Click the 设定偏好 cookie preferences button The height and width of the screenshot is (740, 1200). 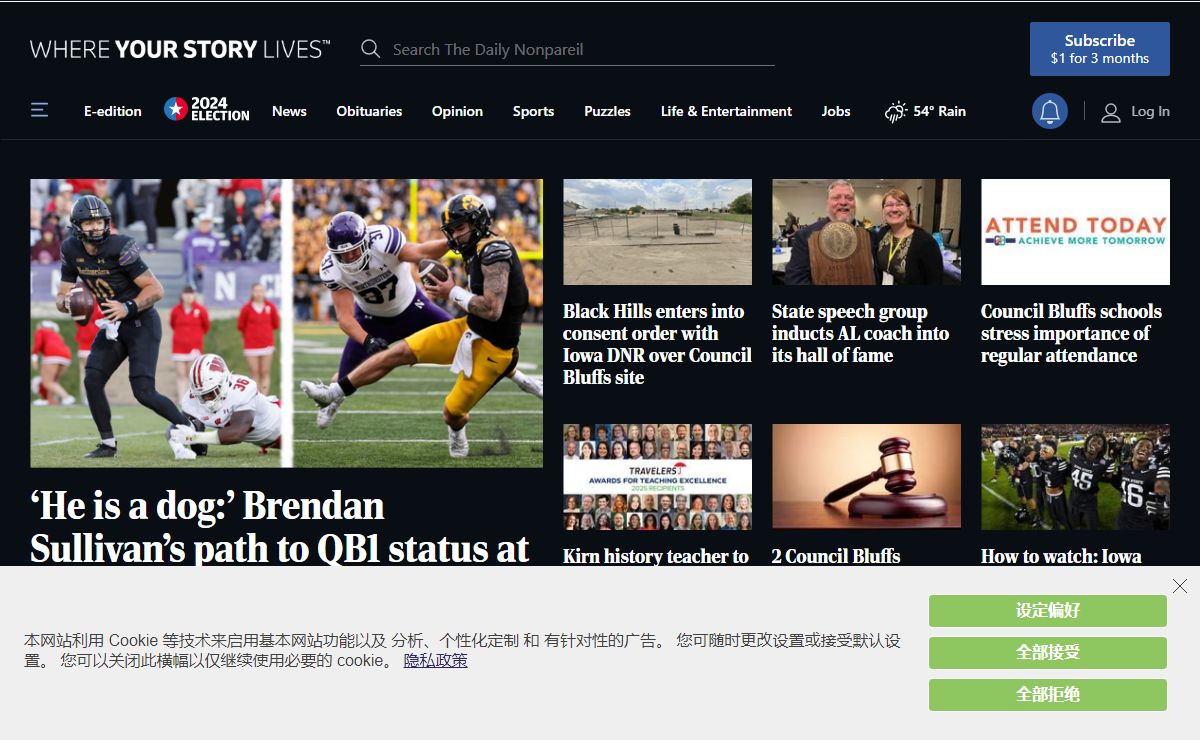1048,611
